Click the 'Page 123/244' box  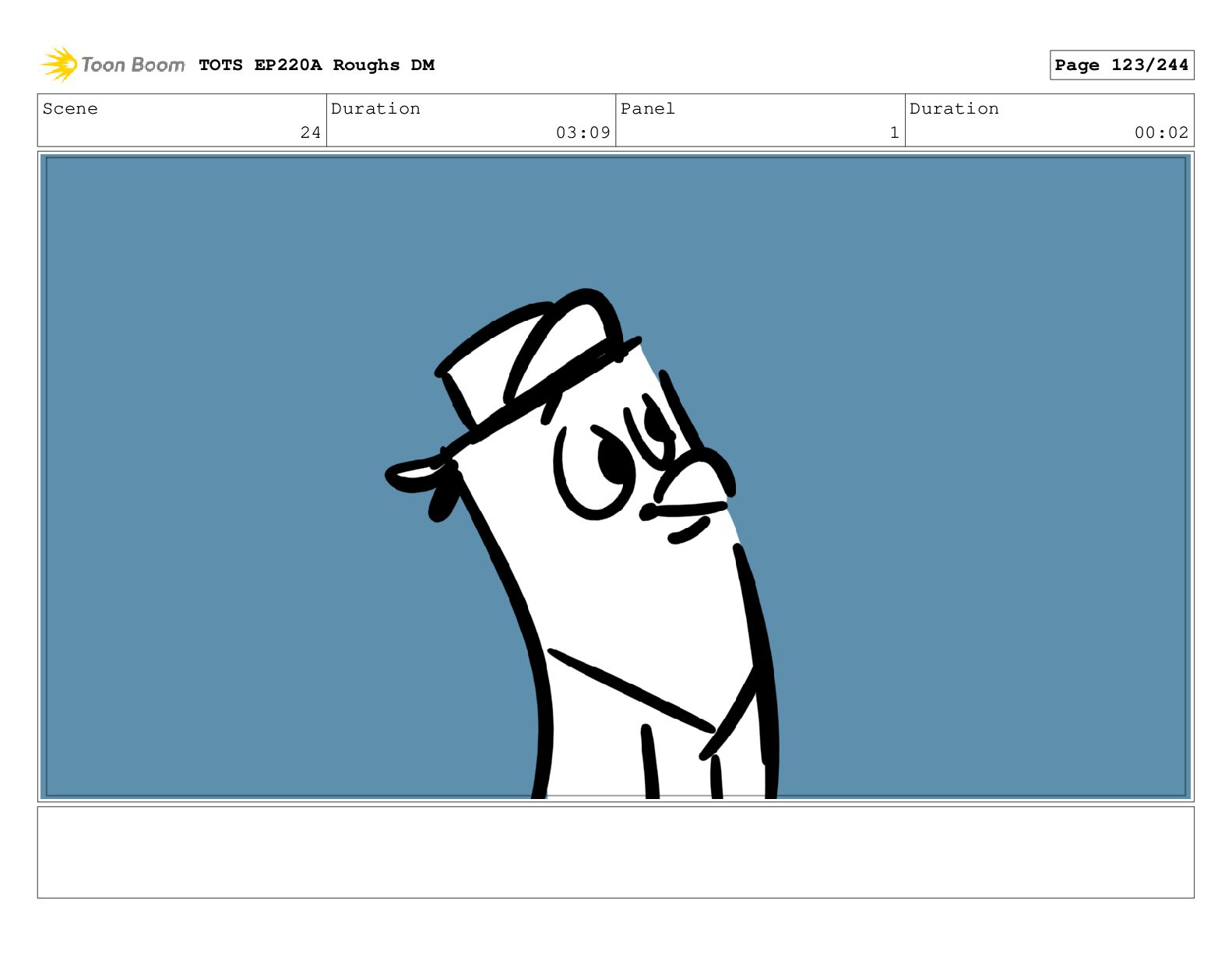(x=1121, y=65)
